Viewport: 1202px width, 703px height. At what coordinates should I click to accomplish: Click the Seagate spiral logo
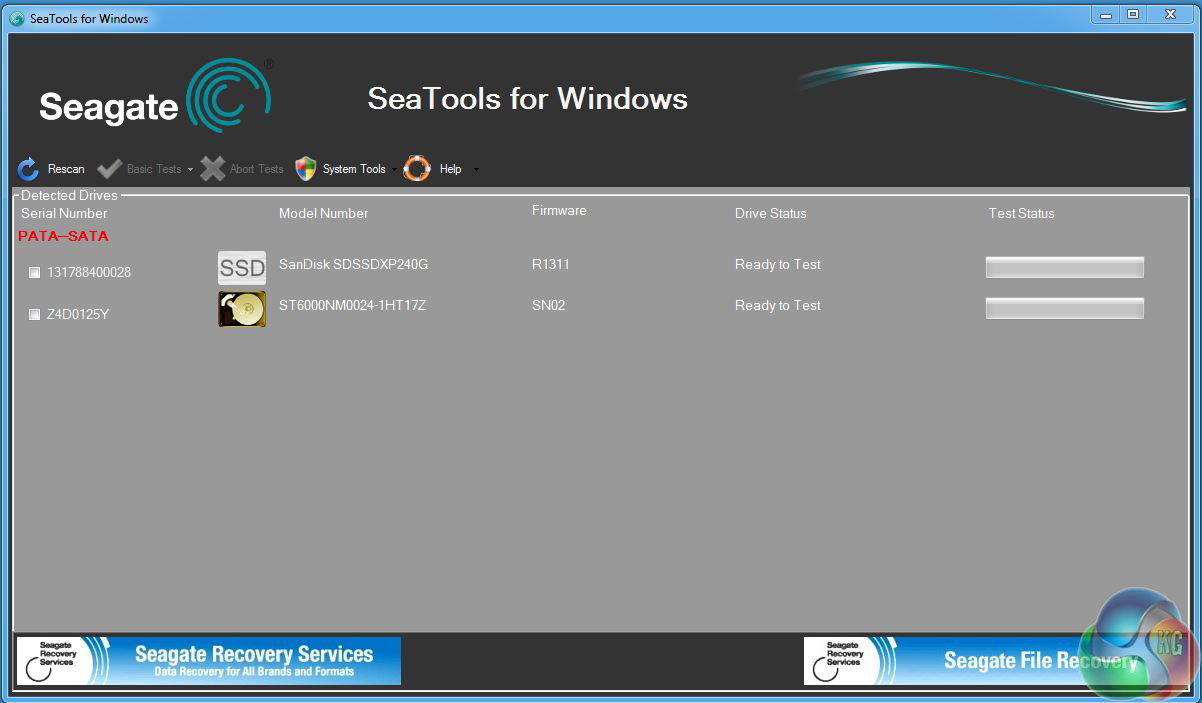pos(229,95)
